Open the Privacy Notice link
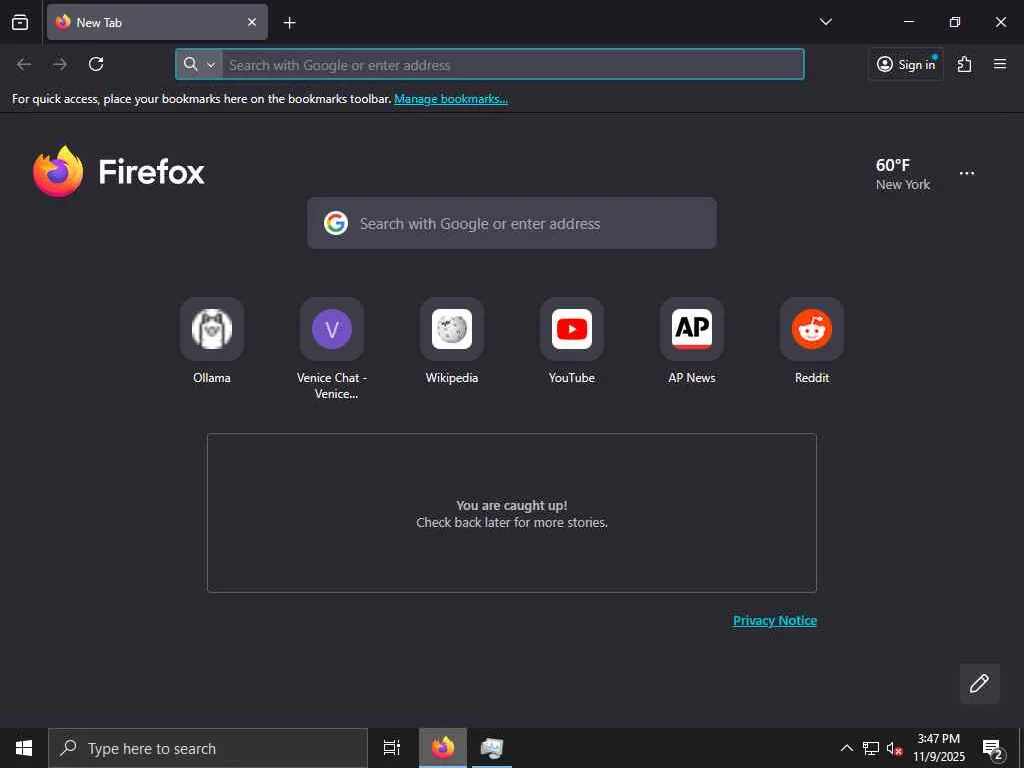 coord(775,620)
